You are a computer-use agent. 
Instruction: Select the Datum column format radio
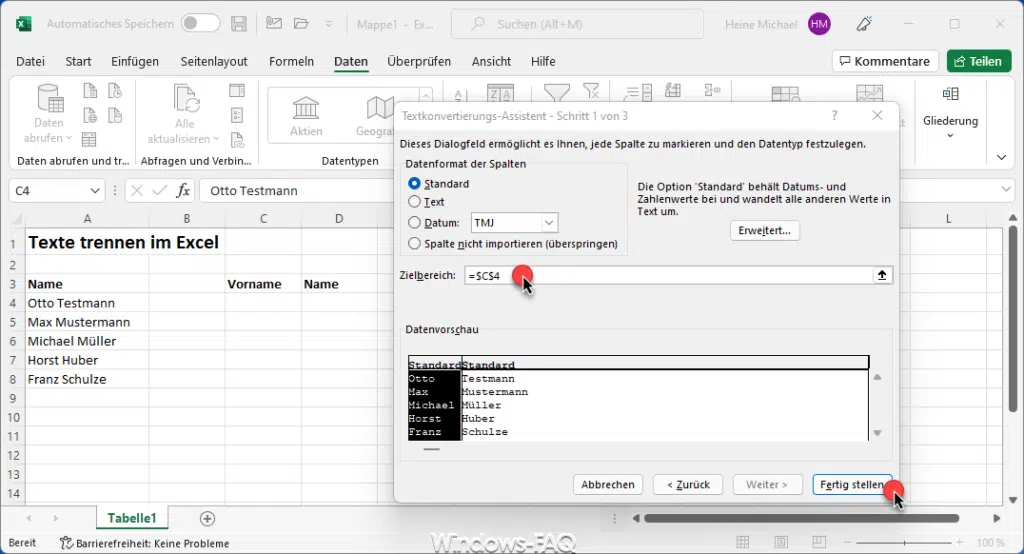click(x=414, y=223)
